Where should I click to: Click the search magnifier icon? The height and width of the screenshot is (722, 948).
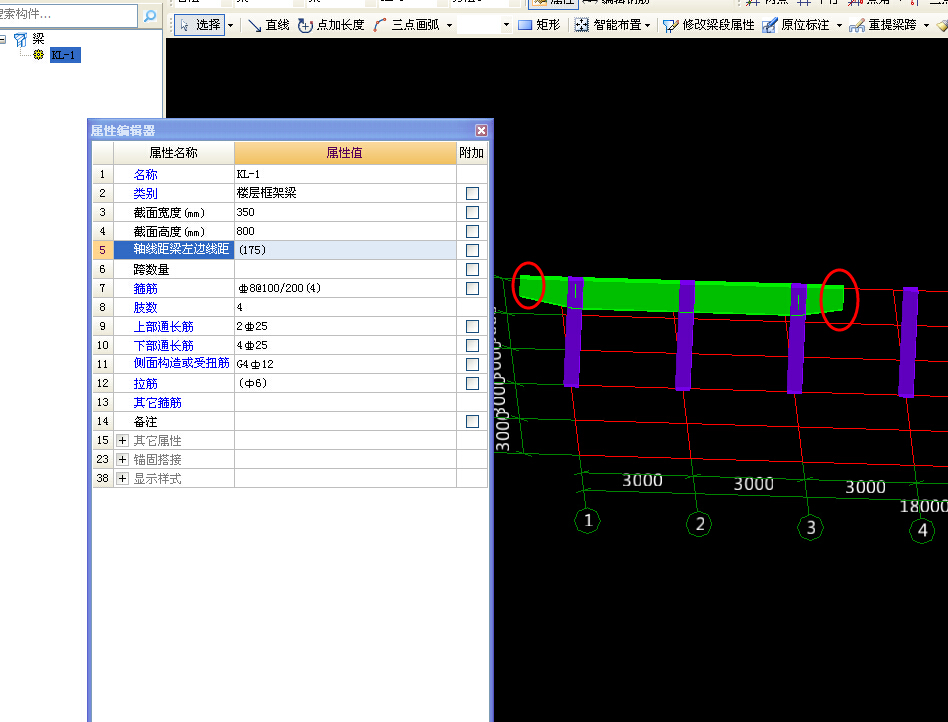[x=150, y=16]
